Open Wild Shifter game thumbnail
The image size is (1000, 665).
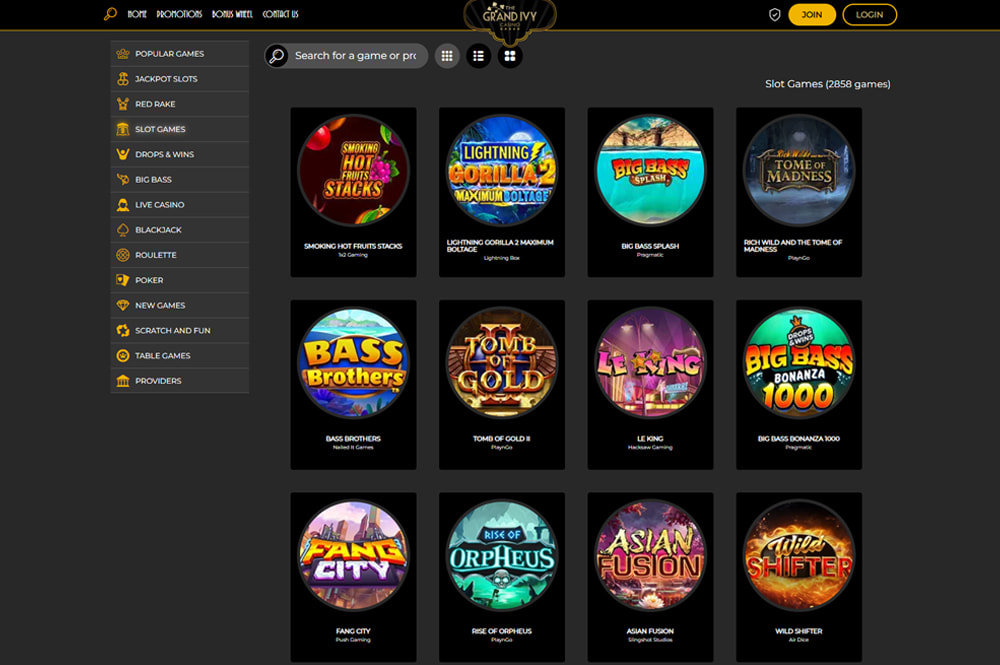[x=799, y=555]
